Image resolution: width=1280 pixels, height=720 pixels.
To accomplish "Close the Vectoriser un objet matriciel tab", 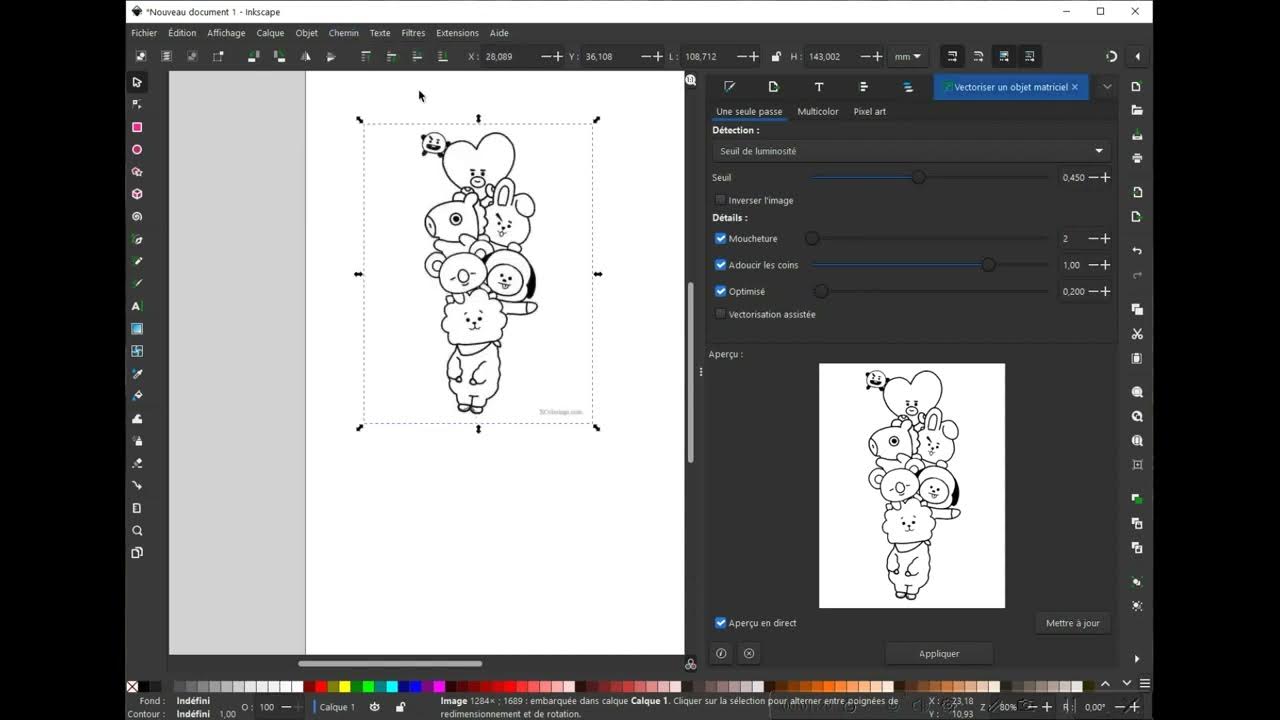I will (1075, 87).
